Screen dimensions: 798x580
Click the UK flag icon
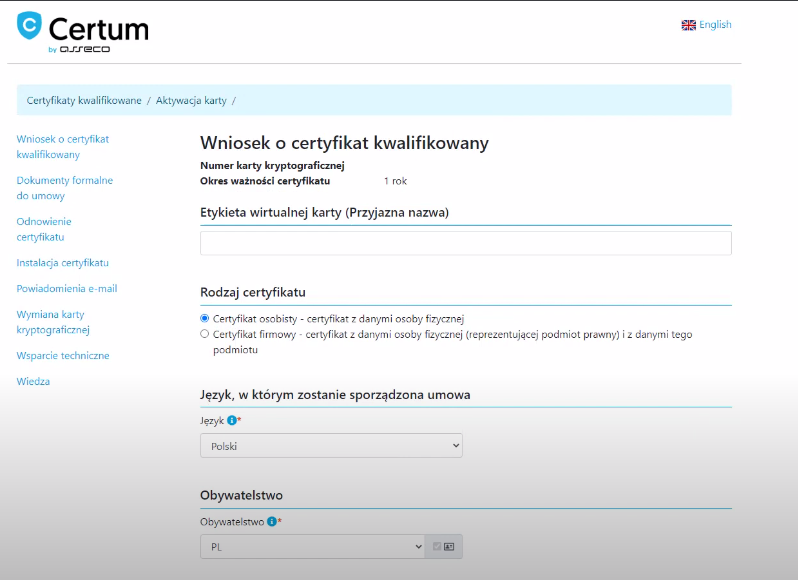click(x=689, y=25)
